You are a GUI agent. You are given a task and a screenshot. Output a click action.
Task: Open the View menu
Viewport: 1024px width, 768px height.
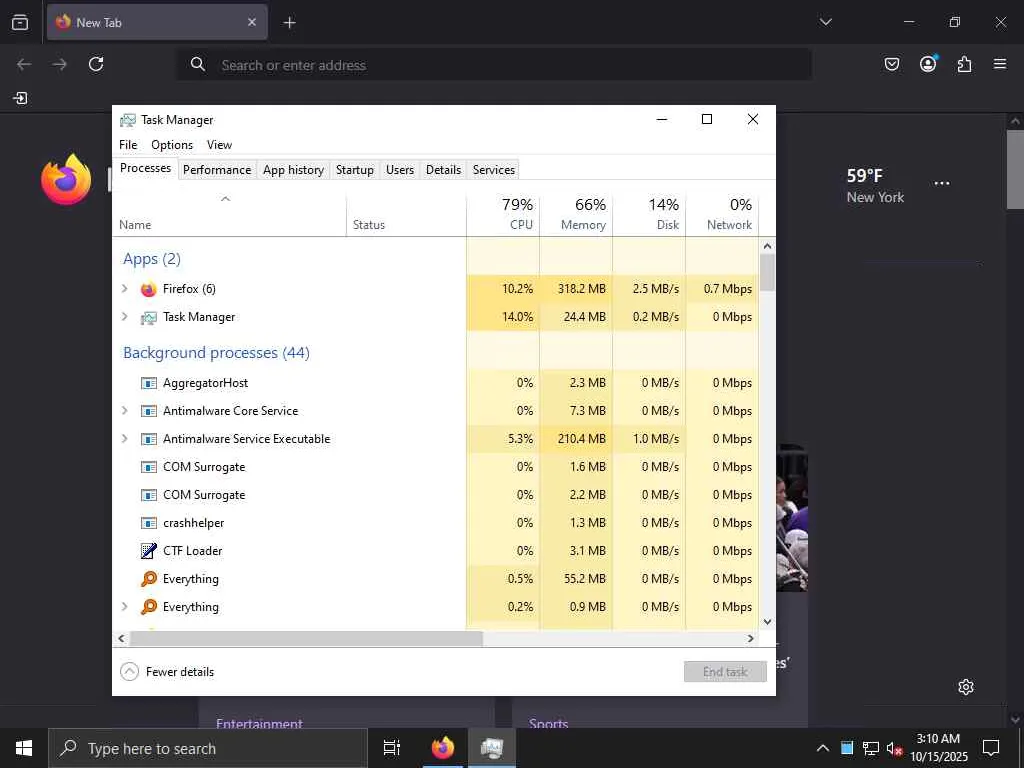point(219,145)
